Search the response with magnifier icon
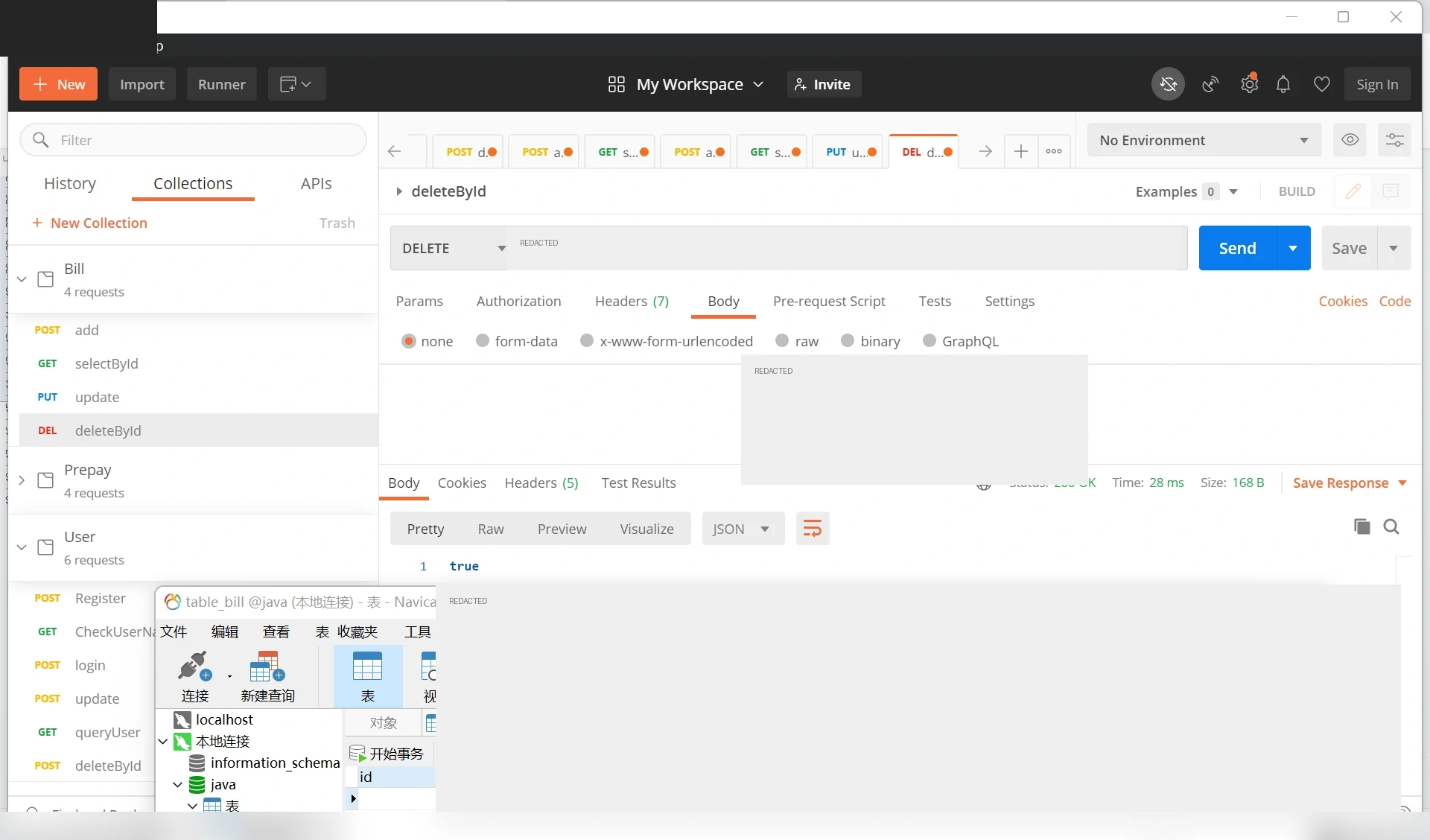 1391,526
